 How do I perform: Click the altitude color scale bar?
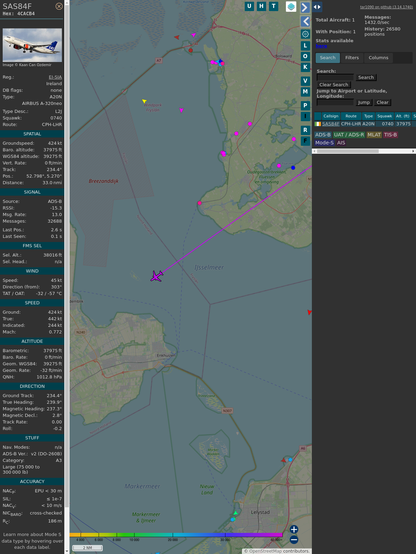(176, 535)
